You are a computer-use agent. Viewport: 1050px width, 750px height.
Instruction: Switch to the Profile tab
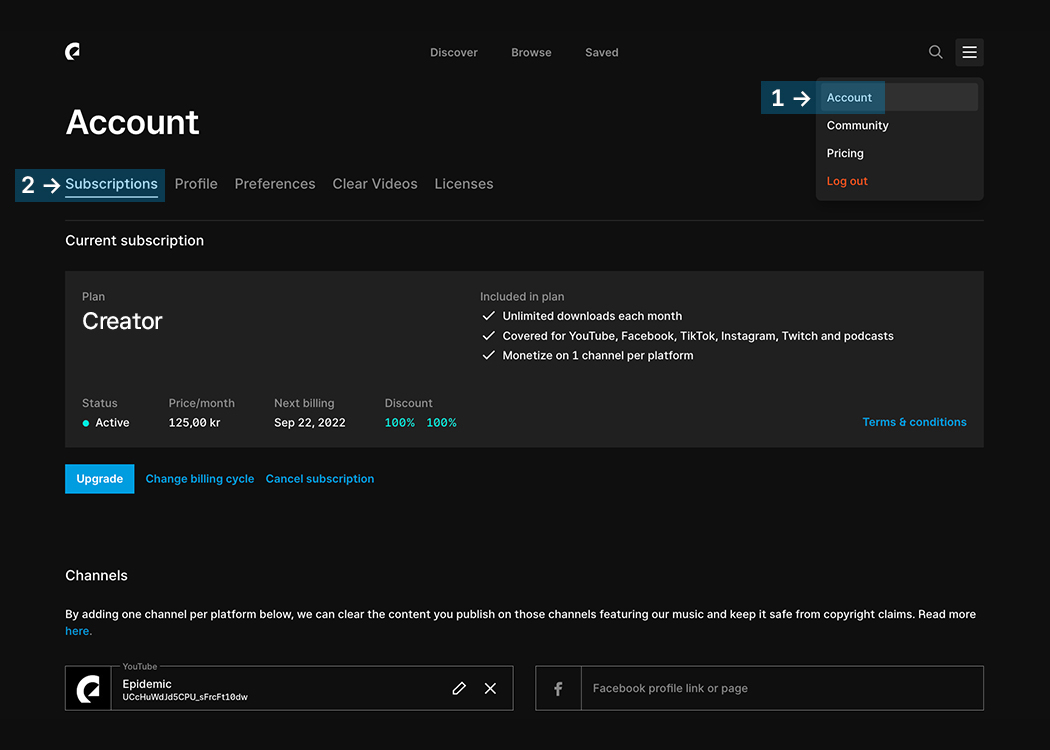tap(196, 184)
